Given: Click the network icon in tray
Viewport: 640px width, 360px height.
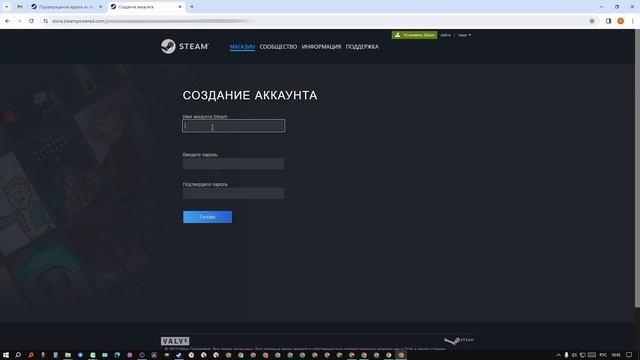Looking at the screenshot, I should coord(582,355).
